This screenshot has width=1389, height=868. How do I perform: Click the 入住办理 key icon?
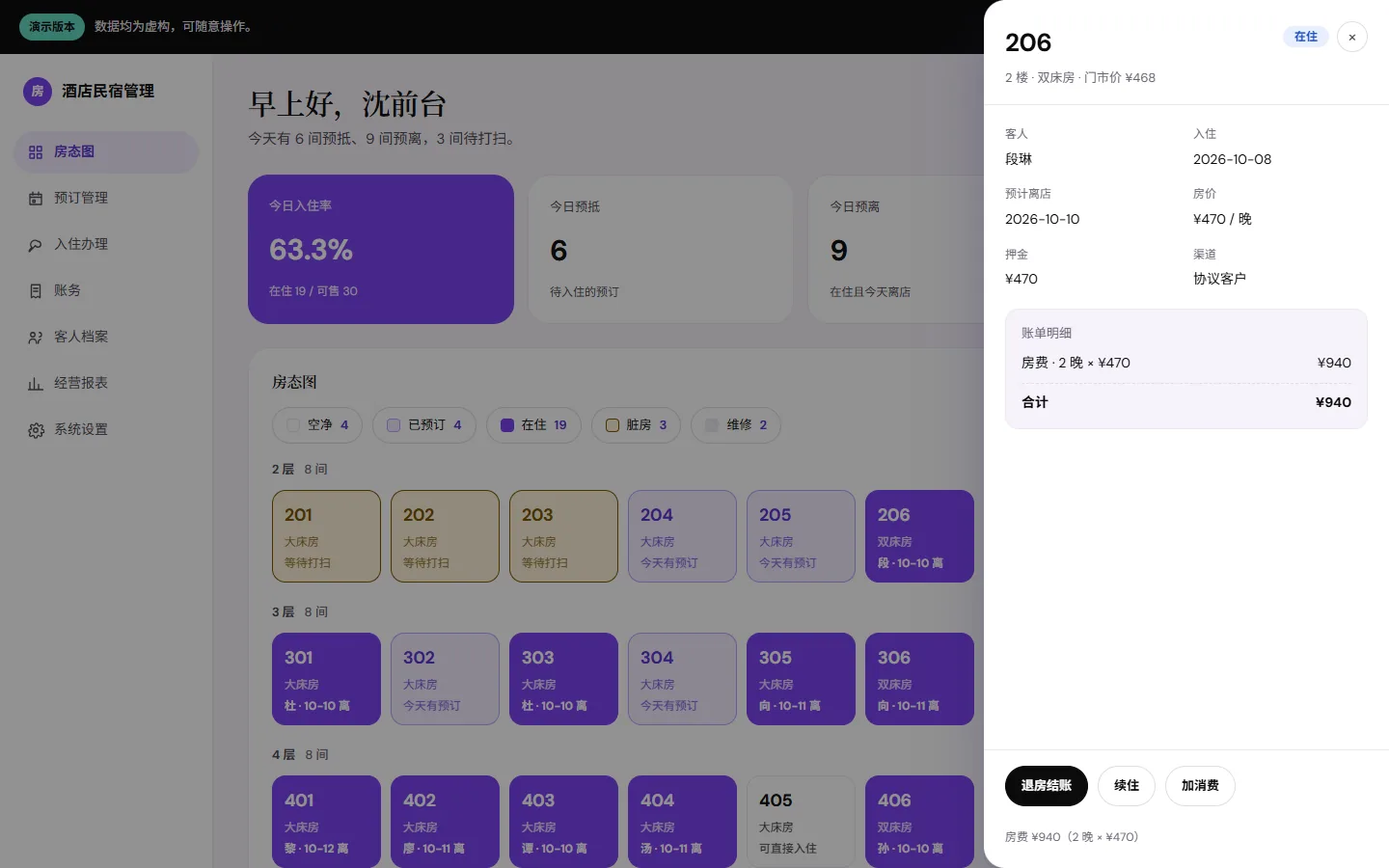36,245
